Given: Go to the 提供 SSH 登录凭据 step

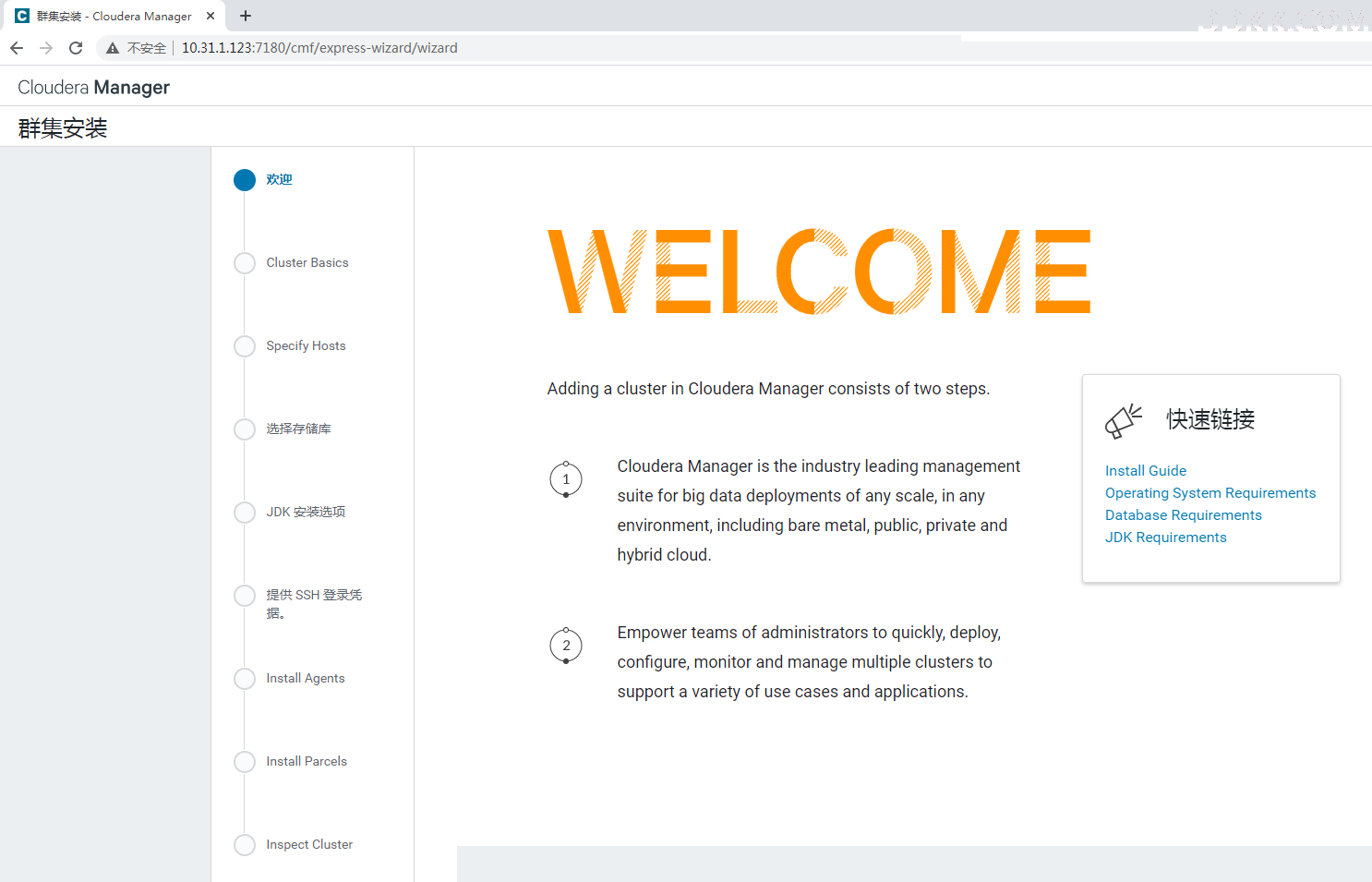Looking at the screenshot, I should point(314,604).
